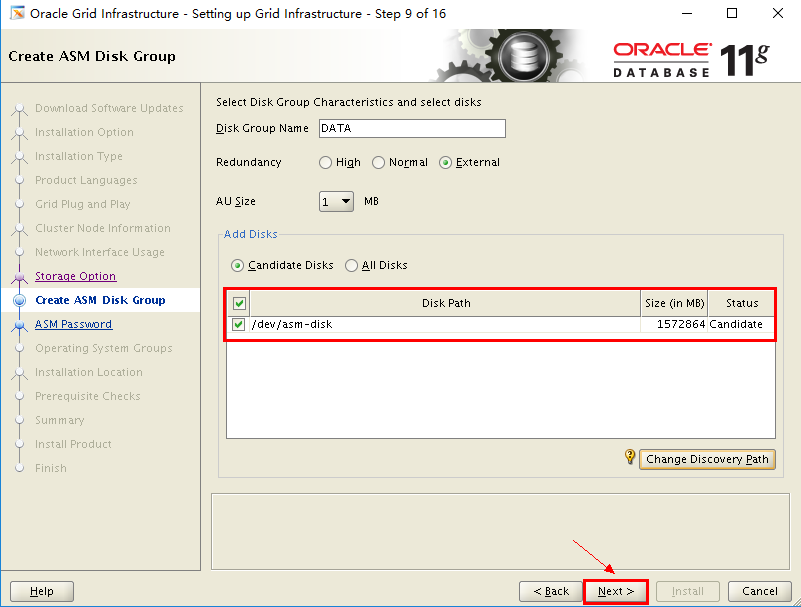Toggle the select-all checkbox in disk table header

coord(239,304)
